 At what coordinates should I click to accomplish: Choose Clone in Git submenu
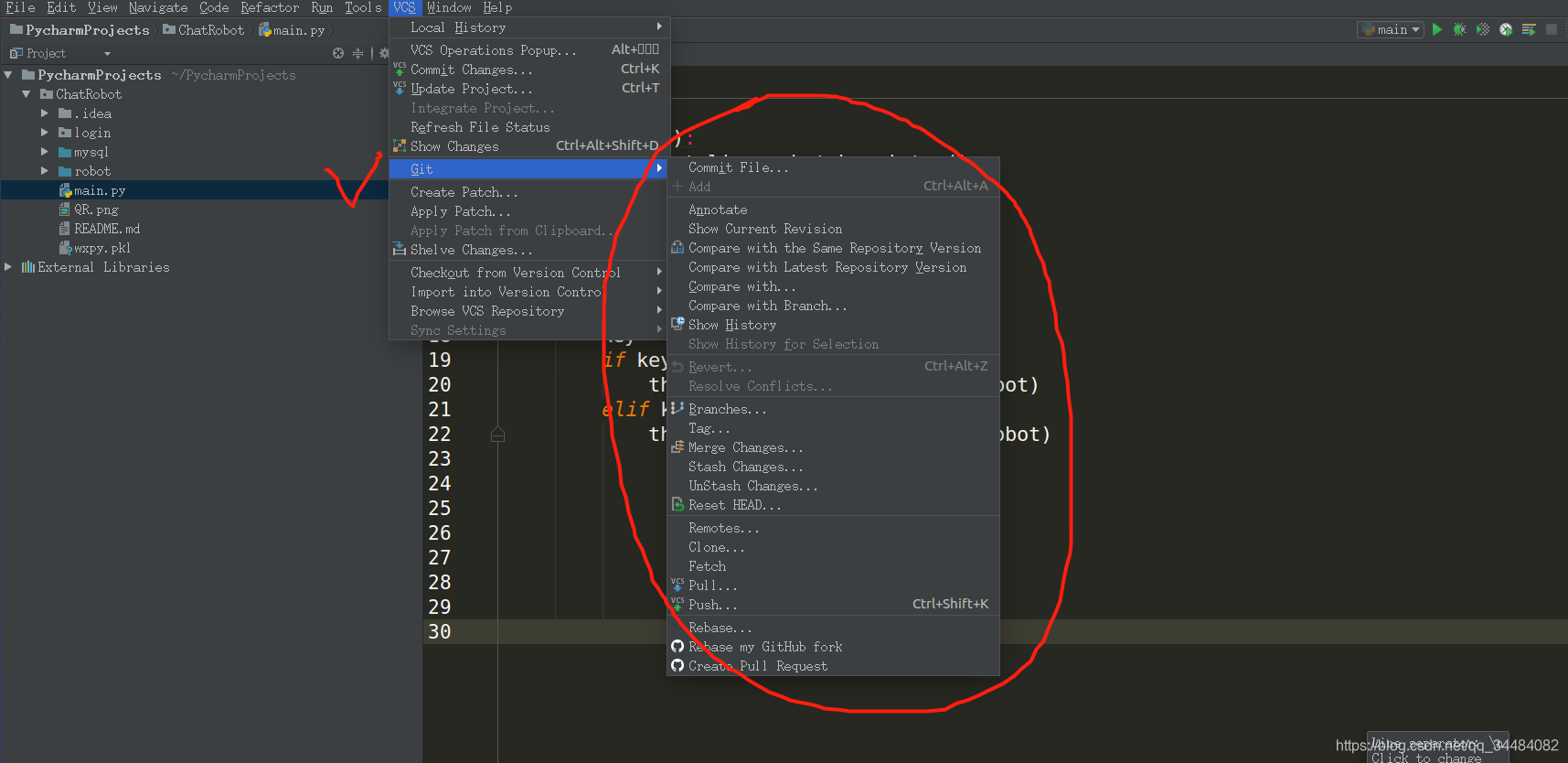(833, 547)
